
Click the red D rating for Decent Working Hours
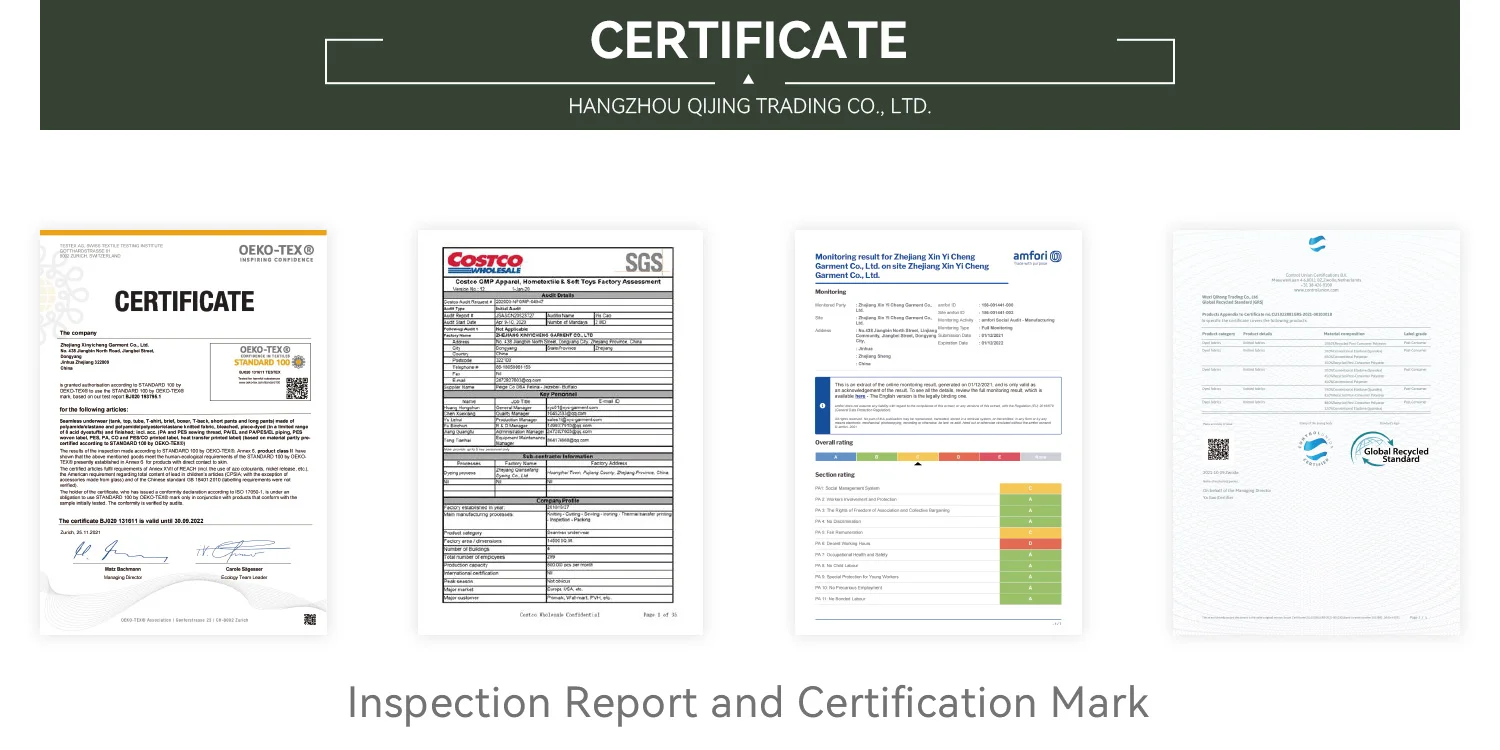1030,543
